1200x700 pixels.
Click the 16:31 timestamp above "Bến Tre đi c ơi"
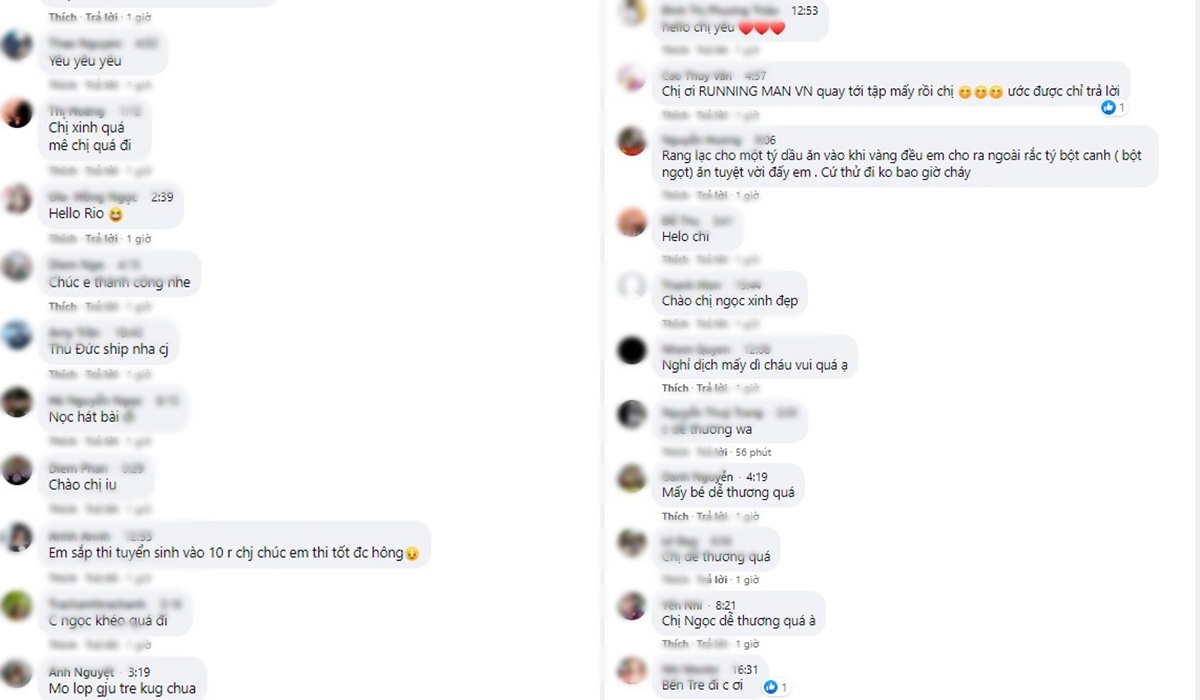pyautogui.click(x=746, y=669)
